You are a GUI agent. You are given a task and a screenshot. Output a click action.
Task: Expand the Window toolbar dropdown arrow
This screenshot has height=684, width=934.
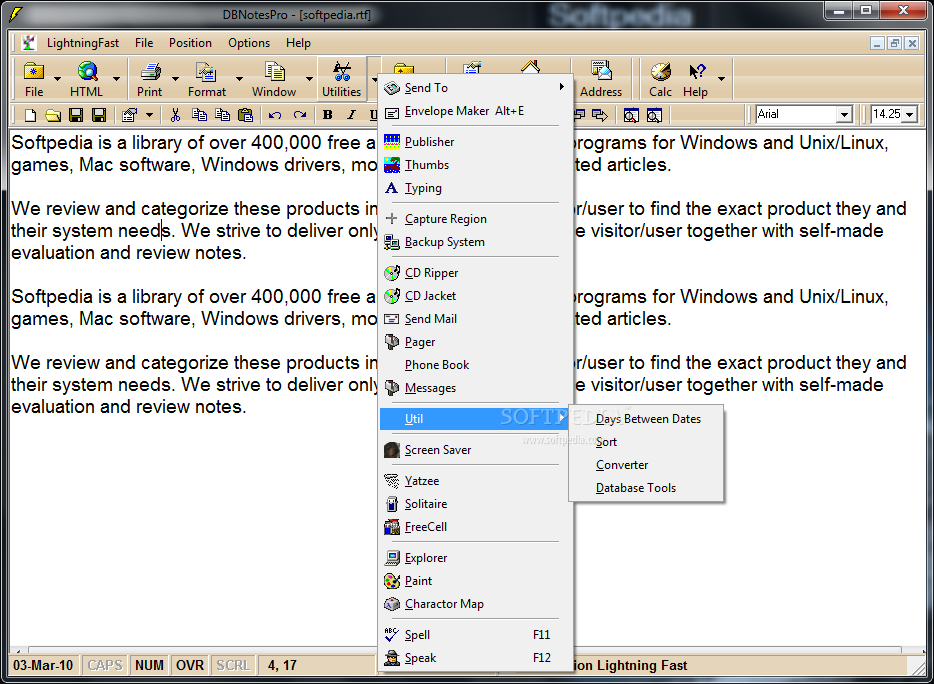(309, 79)
